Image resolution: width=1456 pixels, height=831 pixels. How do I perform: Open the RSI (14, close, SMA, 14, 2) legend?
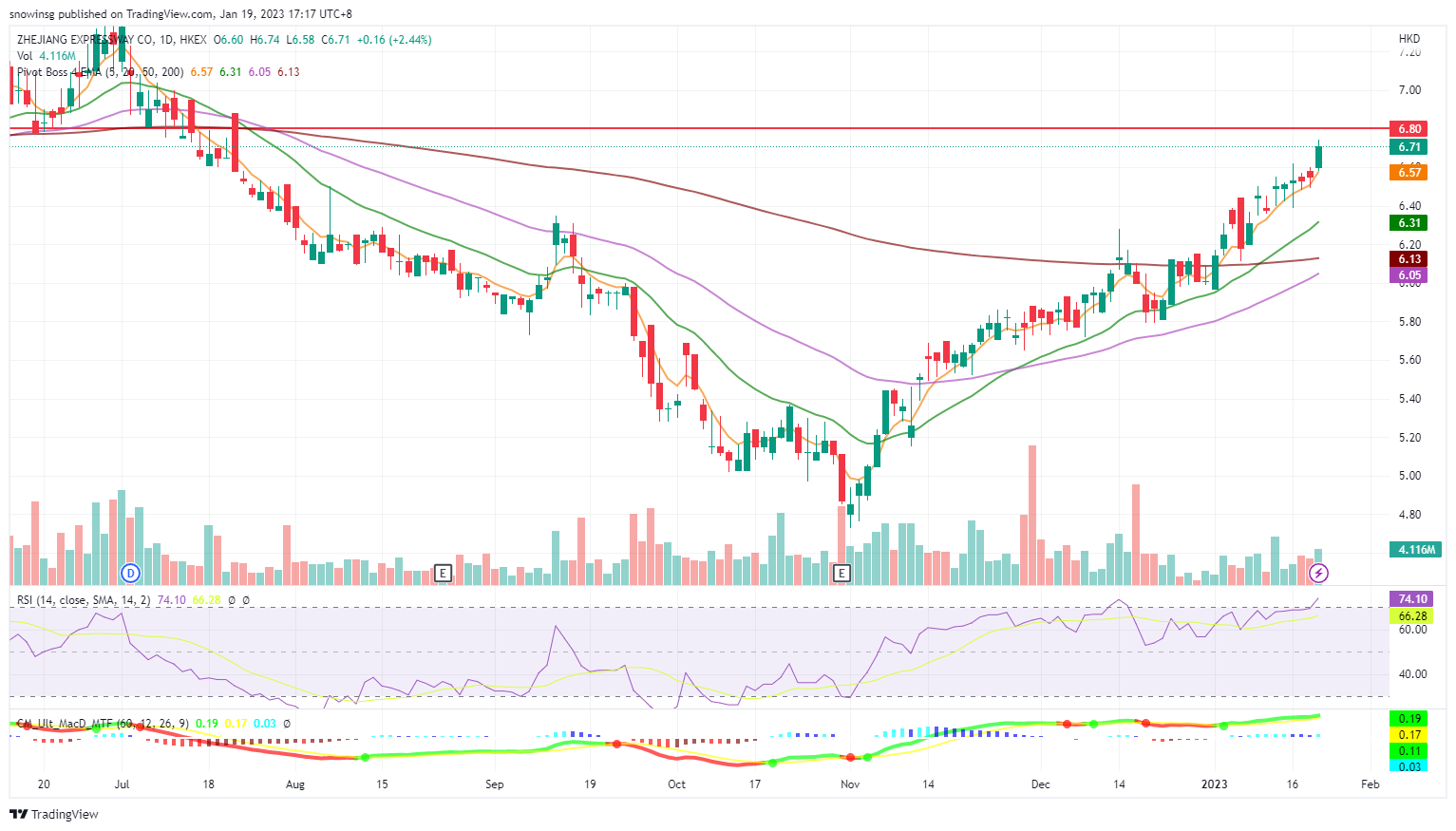point(84,600)
